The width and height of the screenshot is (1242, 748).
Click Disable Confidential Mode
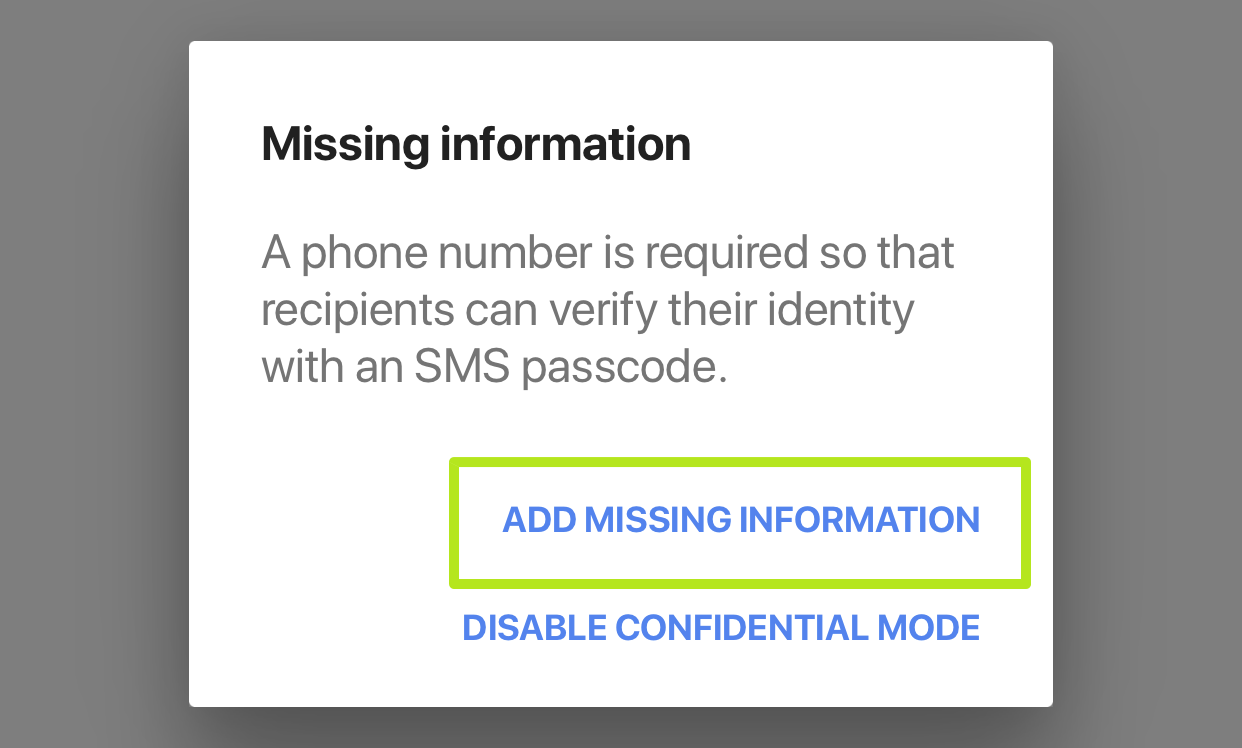click(720, 628)
